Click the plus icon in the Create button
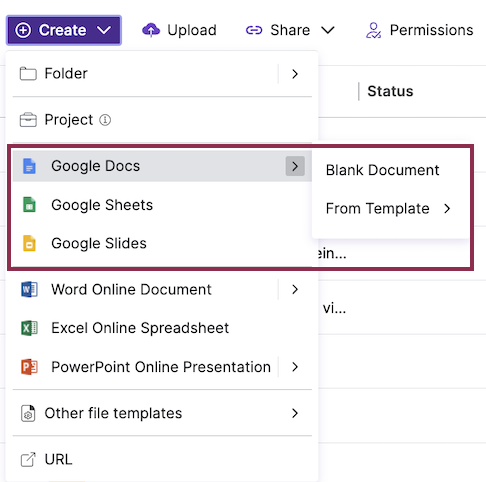486x482 pixels. [x=23, y=30]
